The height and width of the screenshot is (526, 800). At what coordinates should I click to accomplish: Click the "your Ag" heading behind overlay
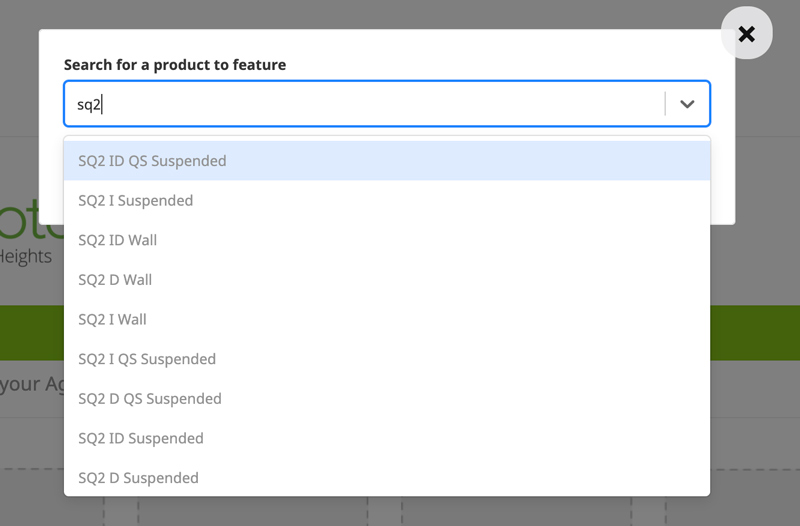(30, 384)
